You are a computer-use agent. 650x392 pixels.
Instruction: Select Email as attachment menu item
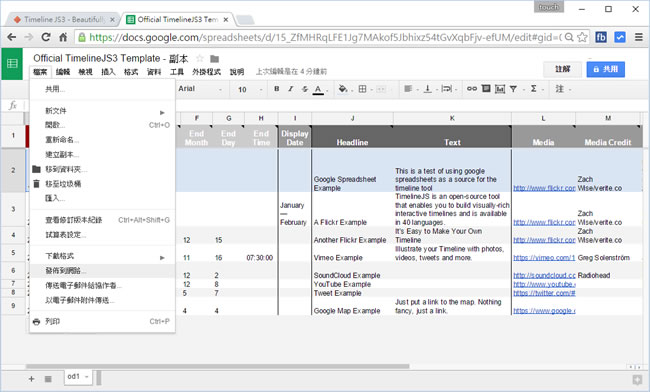point(102,300)
